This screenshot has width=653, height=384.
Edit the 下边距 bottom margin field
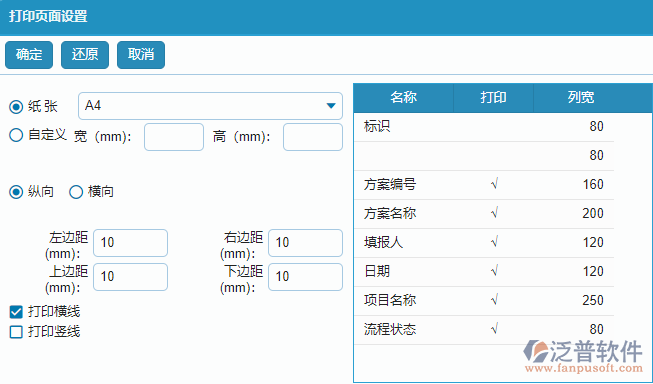(x=305, y=277)
